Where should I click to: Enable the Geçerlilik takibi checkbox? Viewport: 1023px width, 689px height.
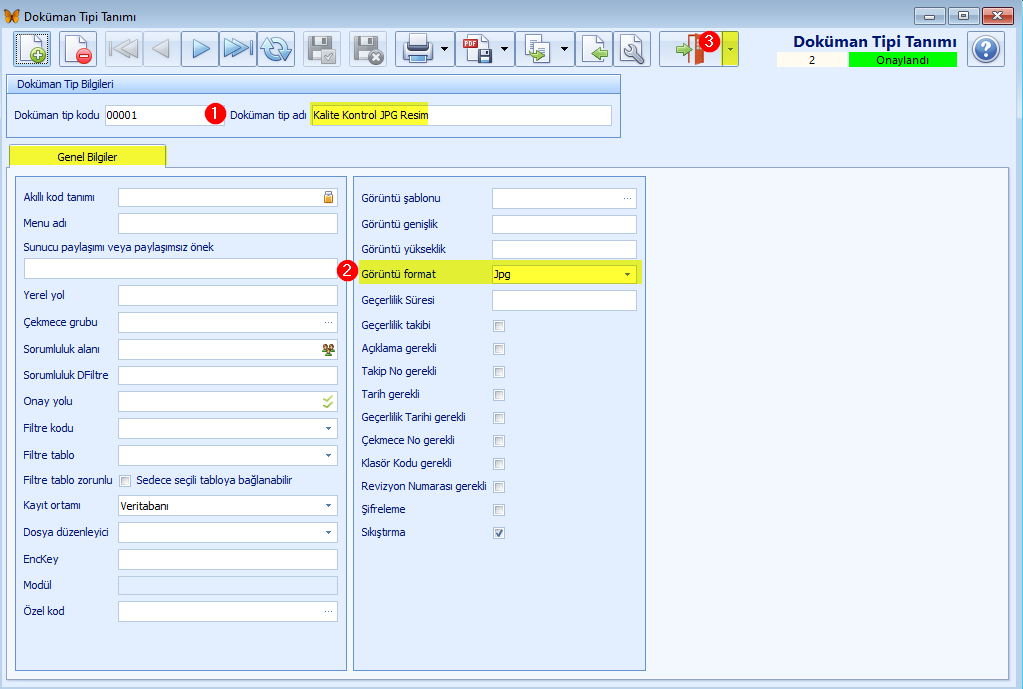[499, 326]
